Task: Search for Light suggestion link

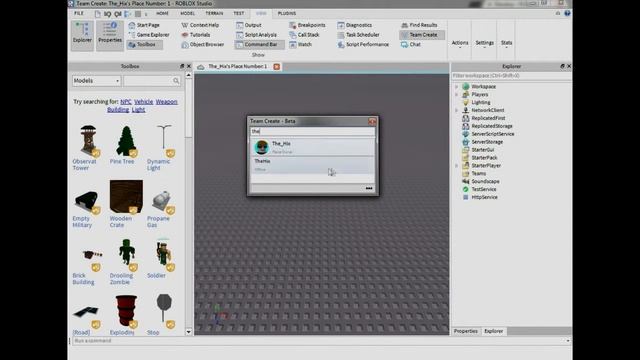Action: [x=138, y=110]
